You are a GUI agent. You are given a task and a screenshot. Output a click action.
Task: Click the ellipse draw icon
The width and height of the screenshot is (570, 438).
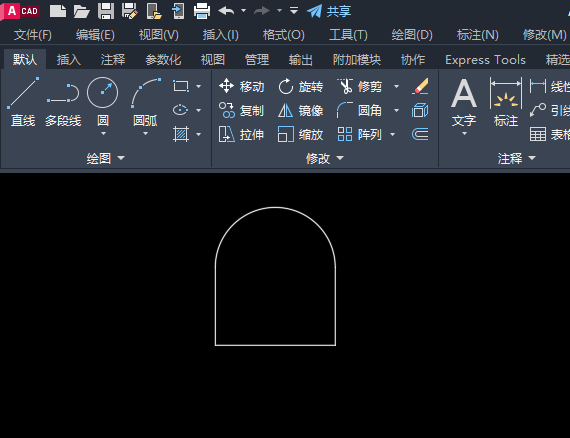(181, 110)
